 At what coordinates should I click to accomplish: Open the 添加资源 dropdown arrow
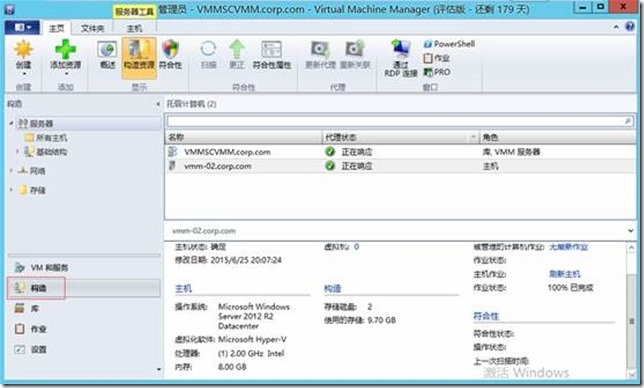click(66, 74)
